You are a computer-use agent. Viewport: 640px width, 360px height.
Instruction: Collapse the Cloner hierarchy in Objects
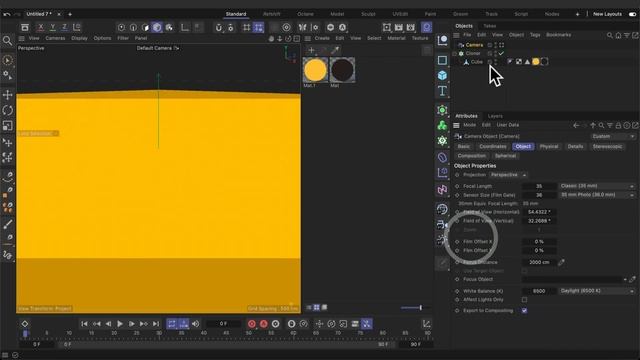click(454, 53)
